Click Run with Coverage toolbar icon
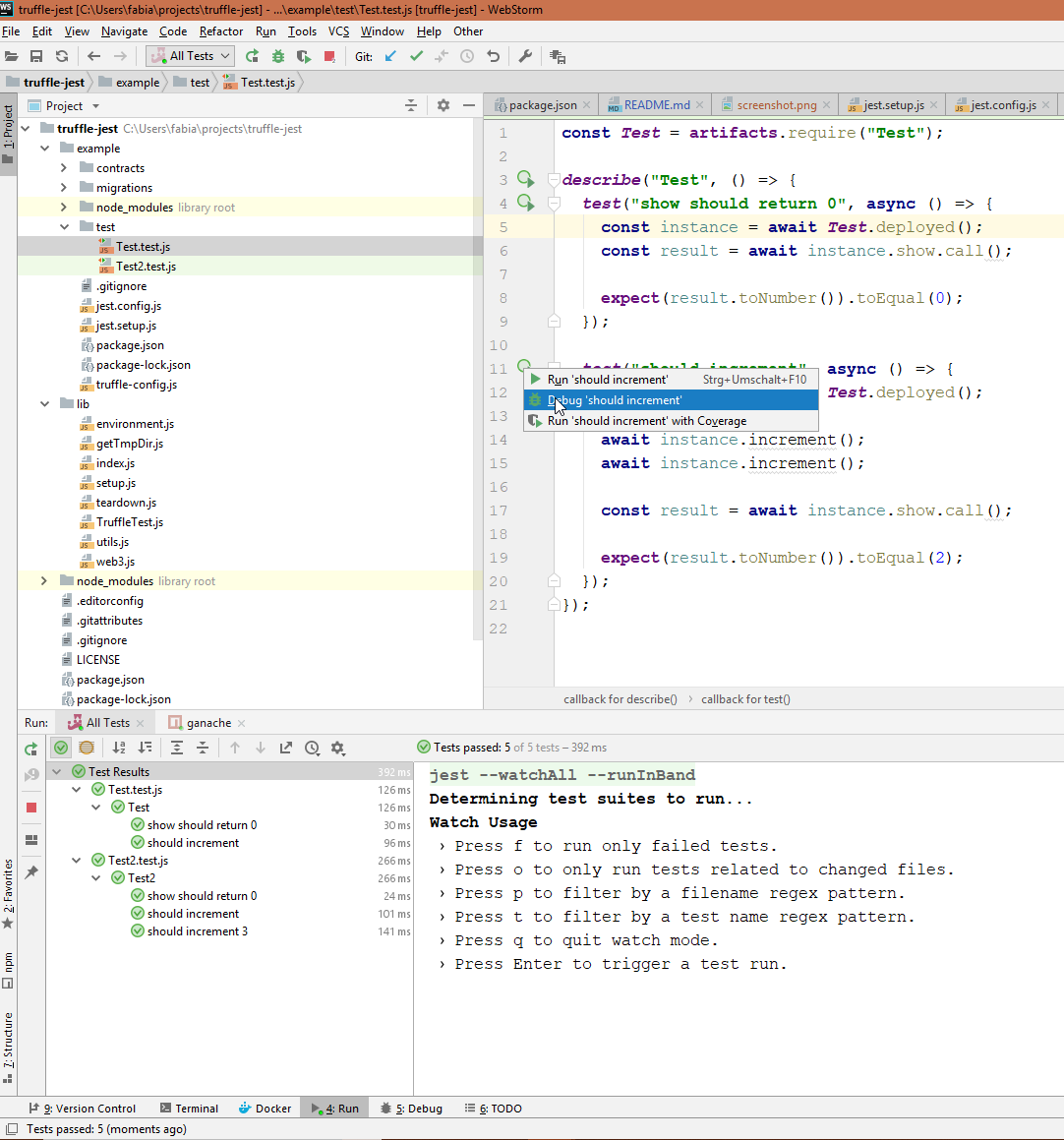This screenshot has width=1064, height=1140. [304, 56]
